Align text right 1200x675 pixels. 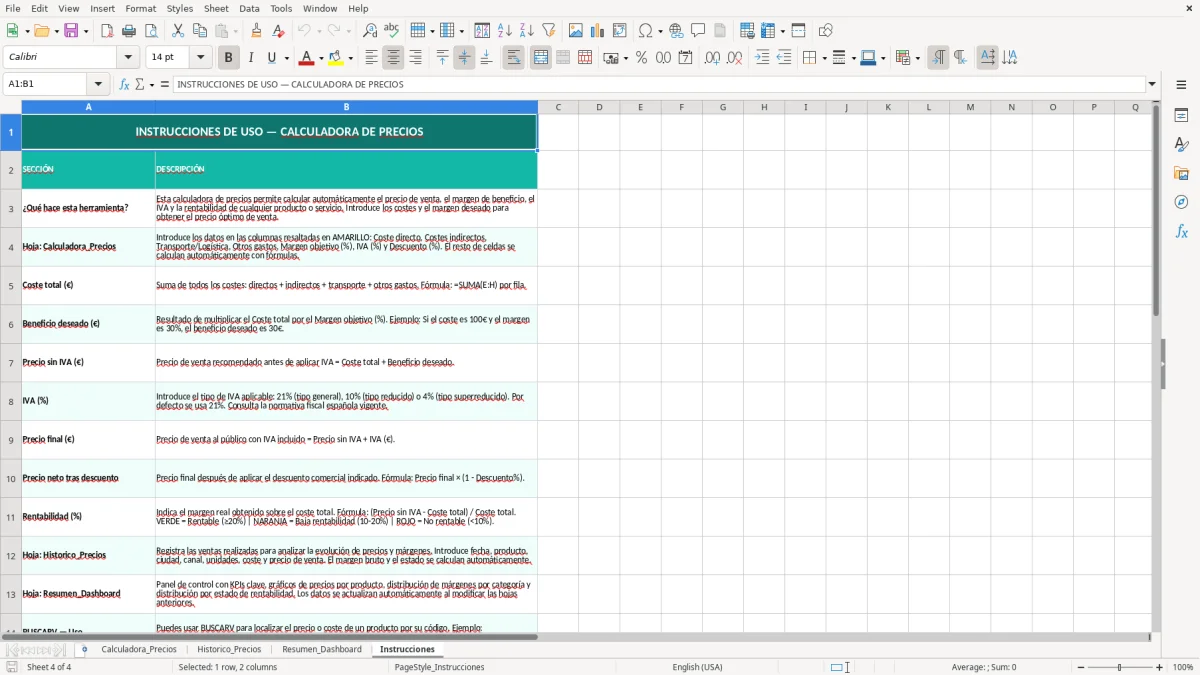click(x=415, y=58)
